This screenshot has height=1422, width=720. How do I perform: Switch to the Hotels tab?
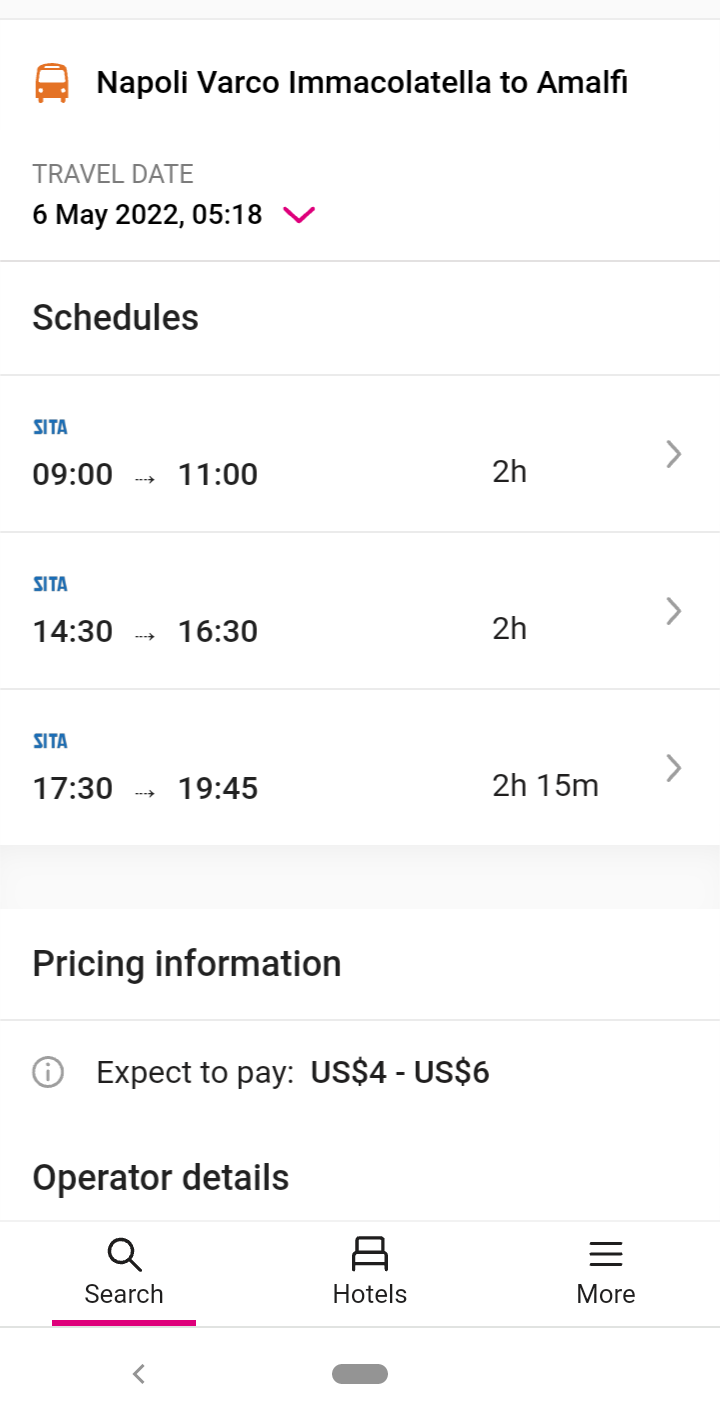coord(370,1294)
